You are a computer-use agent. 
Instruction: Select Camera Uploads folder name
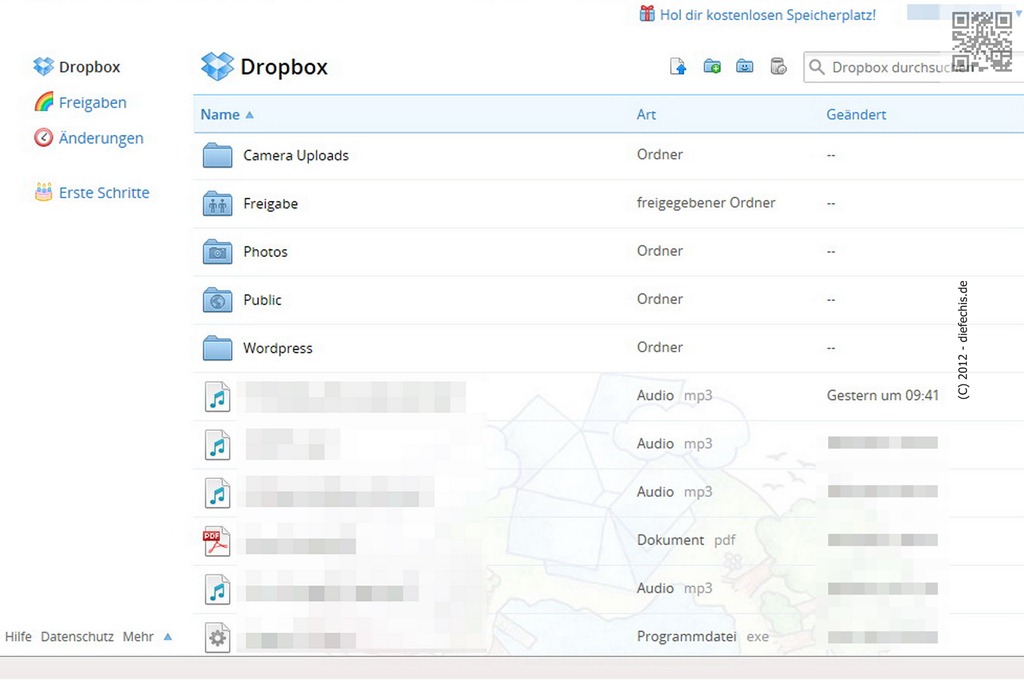[x=296, y=155]
